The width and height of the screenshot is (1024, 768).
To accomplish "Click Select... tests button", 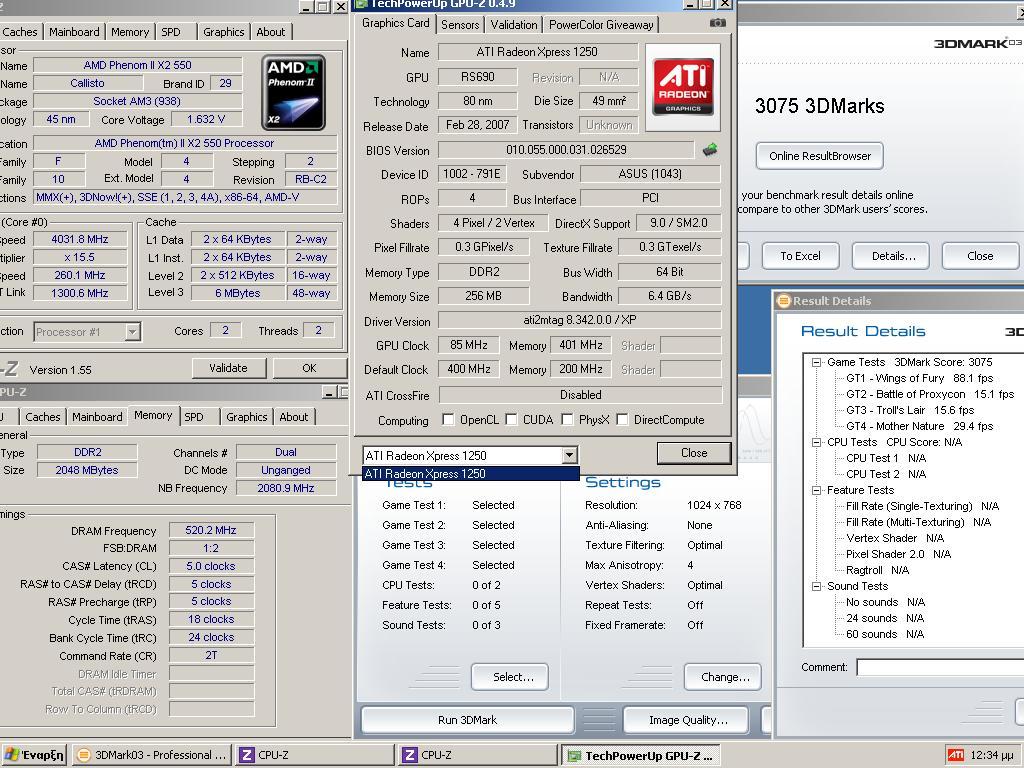I will [509, 677].
